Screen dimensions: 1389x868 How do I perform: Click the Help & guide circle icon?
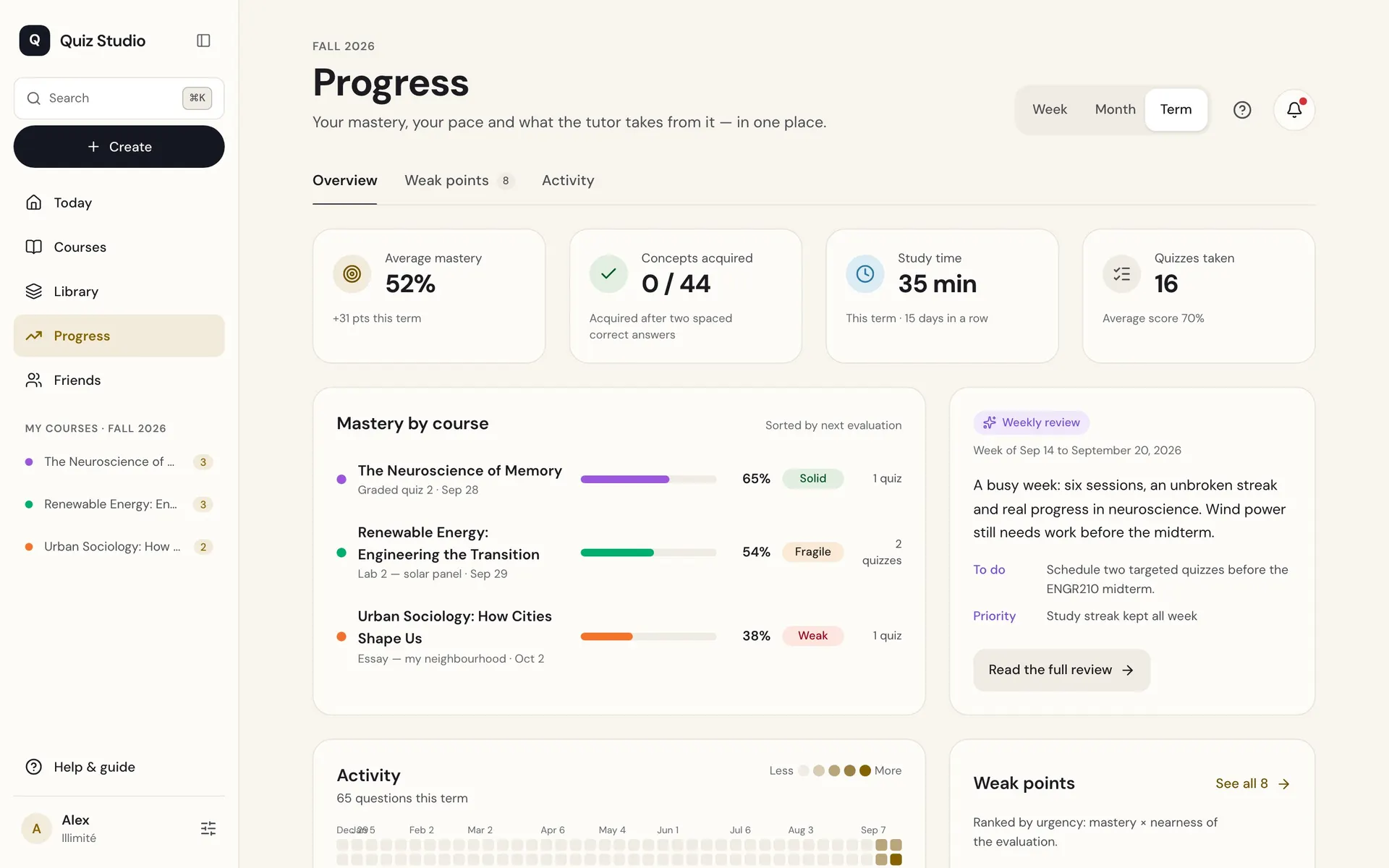(x=33, y=767)
